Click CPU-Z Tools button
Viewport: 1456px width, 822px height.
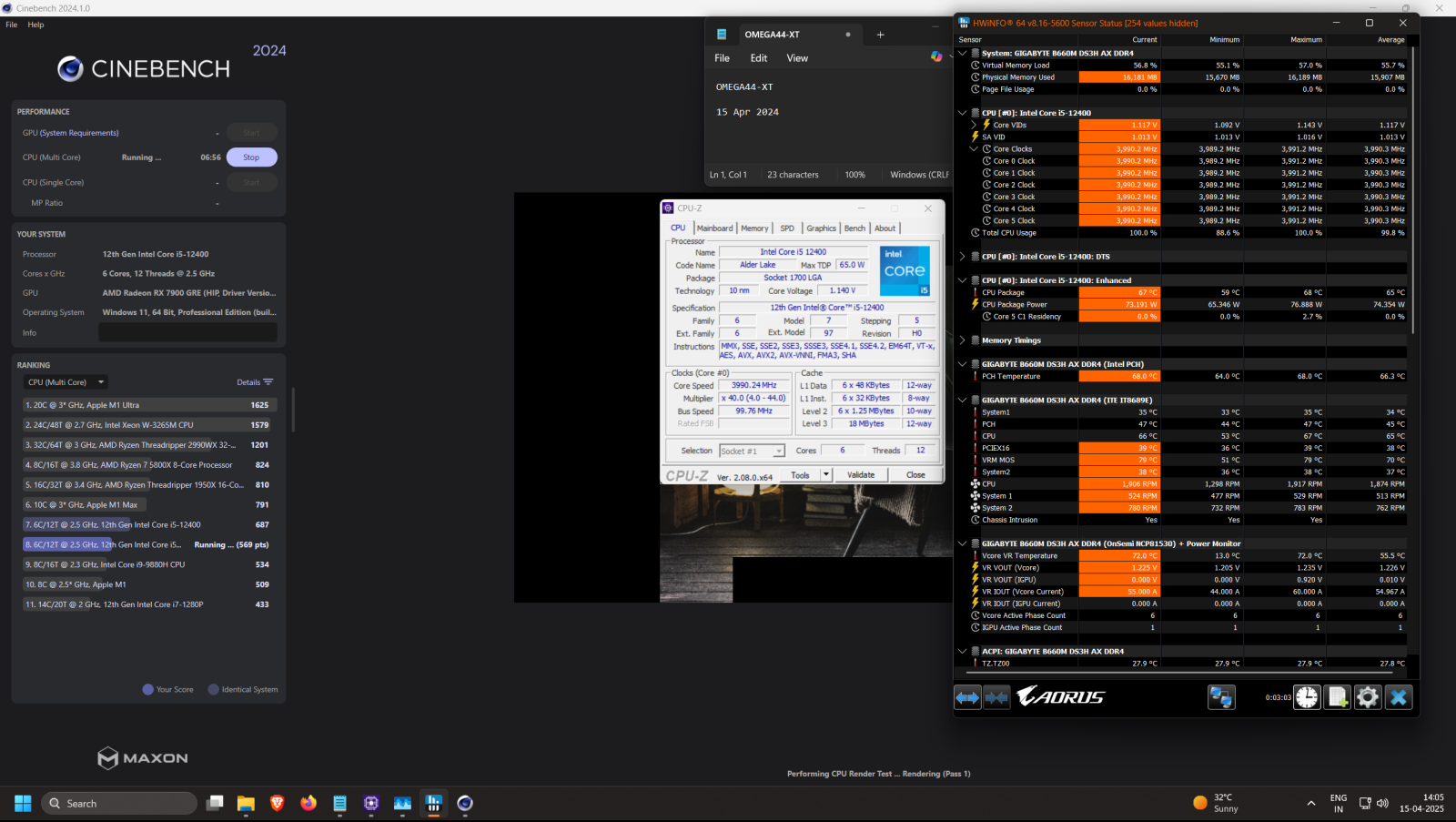pos(800,474)
